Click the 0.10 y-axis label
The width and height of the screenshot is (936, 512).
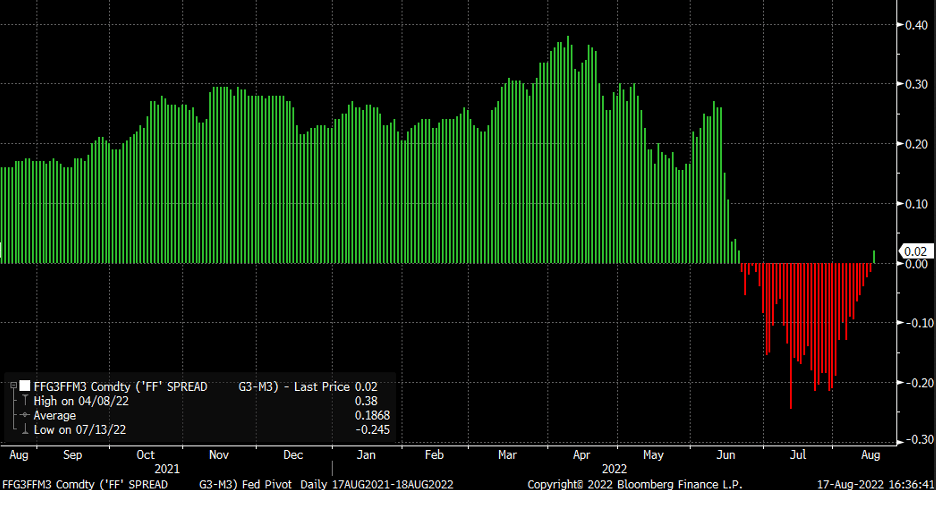click(916, 204)
